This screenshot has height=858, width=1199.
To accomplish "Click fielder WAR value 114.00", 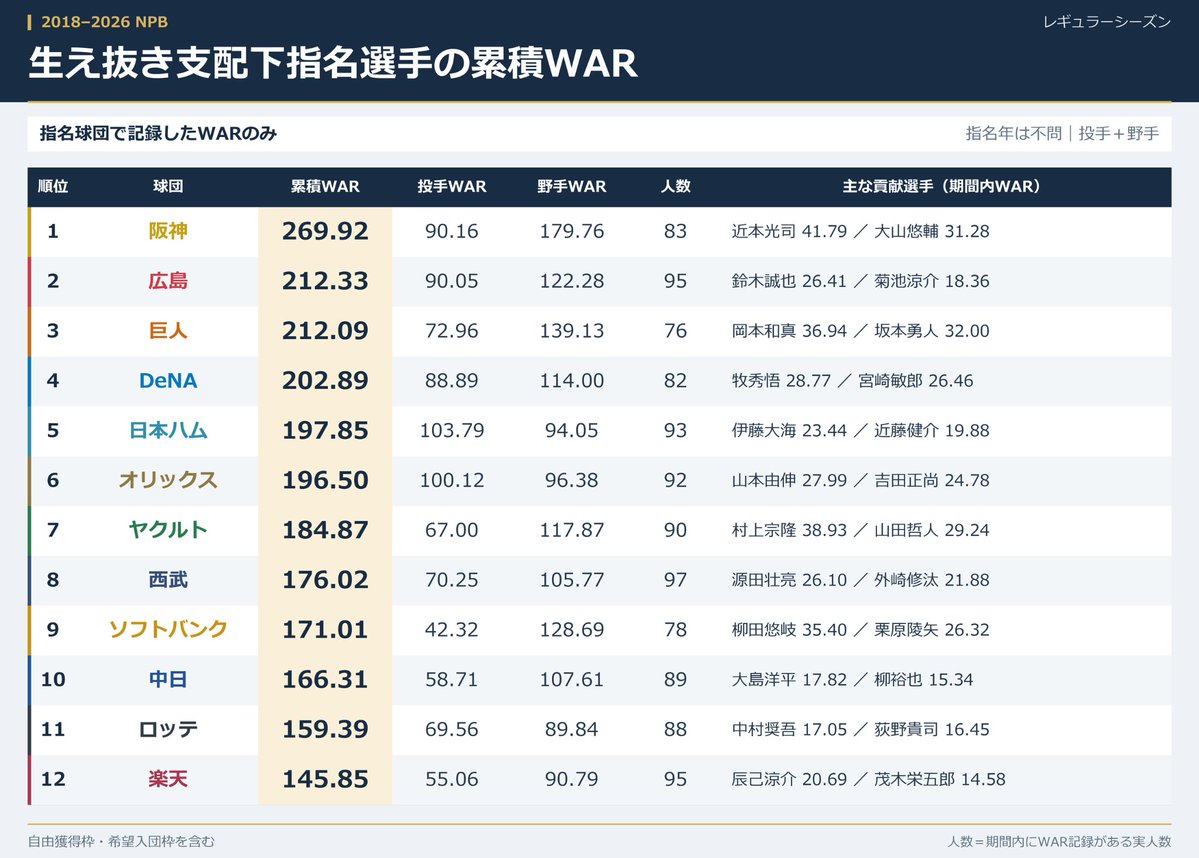I will pyautogui.click(x=571, y=380).
